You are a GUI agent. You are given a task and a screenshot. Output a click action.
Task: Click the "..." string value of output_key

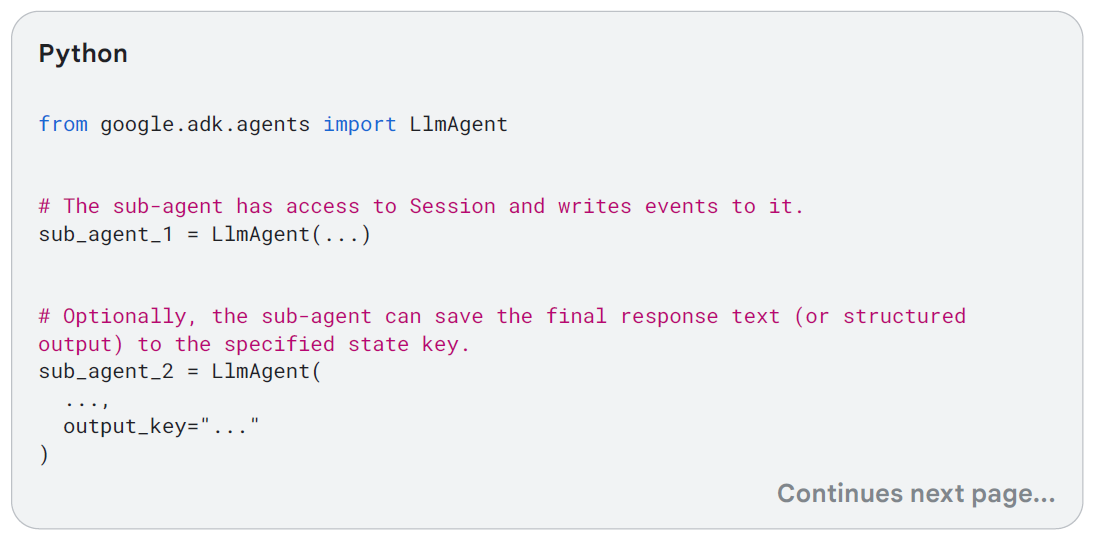pos(229,427)
